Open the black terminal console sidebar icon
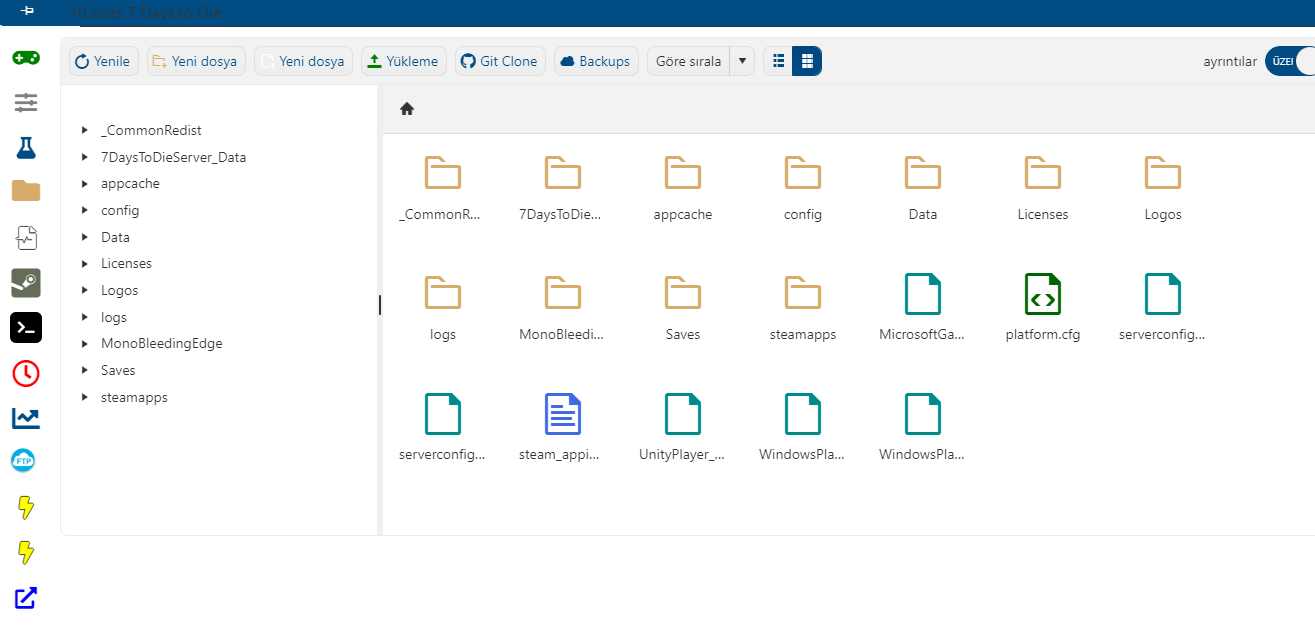 26,327
